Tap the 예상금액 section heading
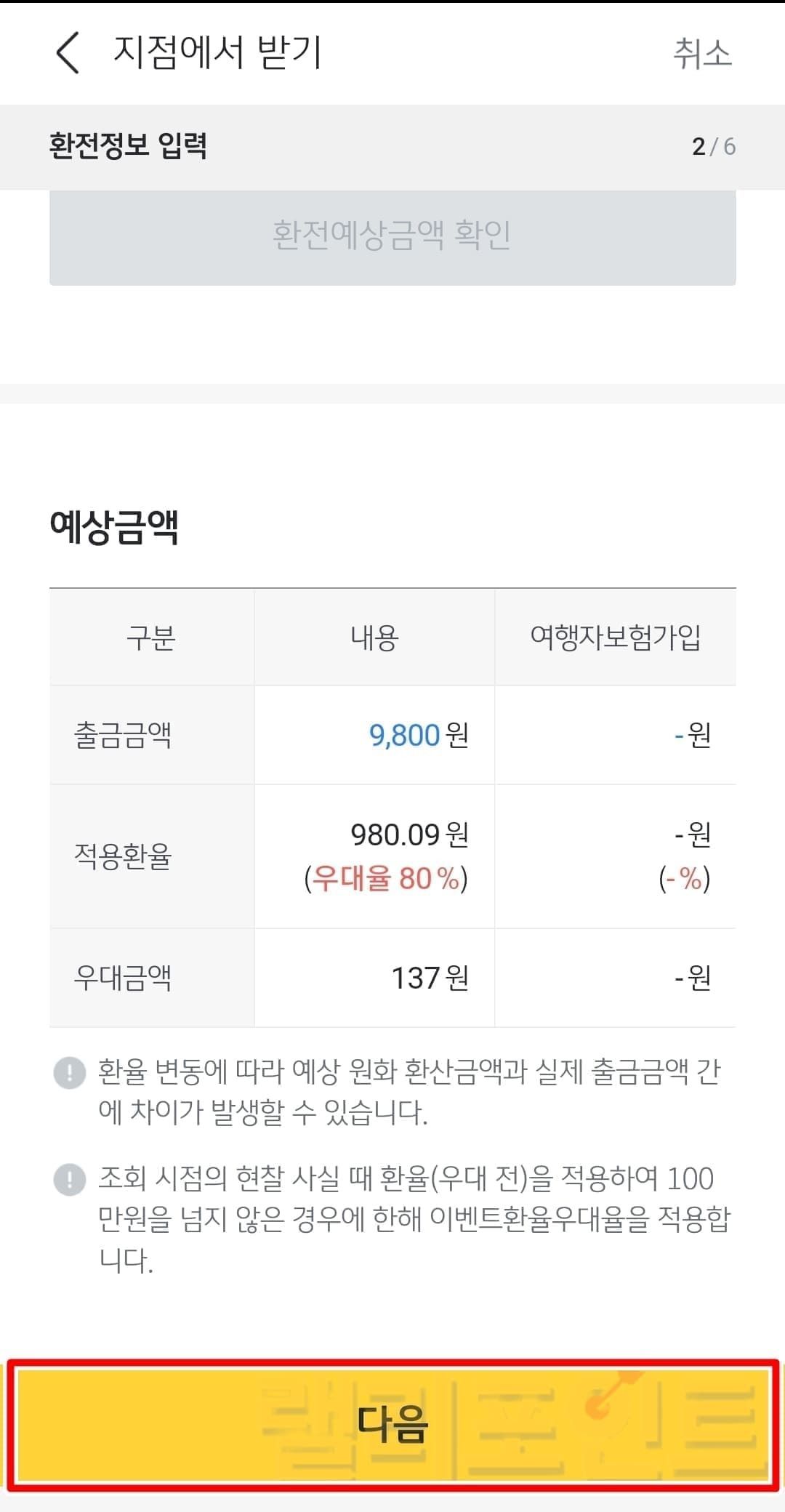785x1512 pixels. (114, 527)
